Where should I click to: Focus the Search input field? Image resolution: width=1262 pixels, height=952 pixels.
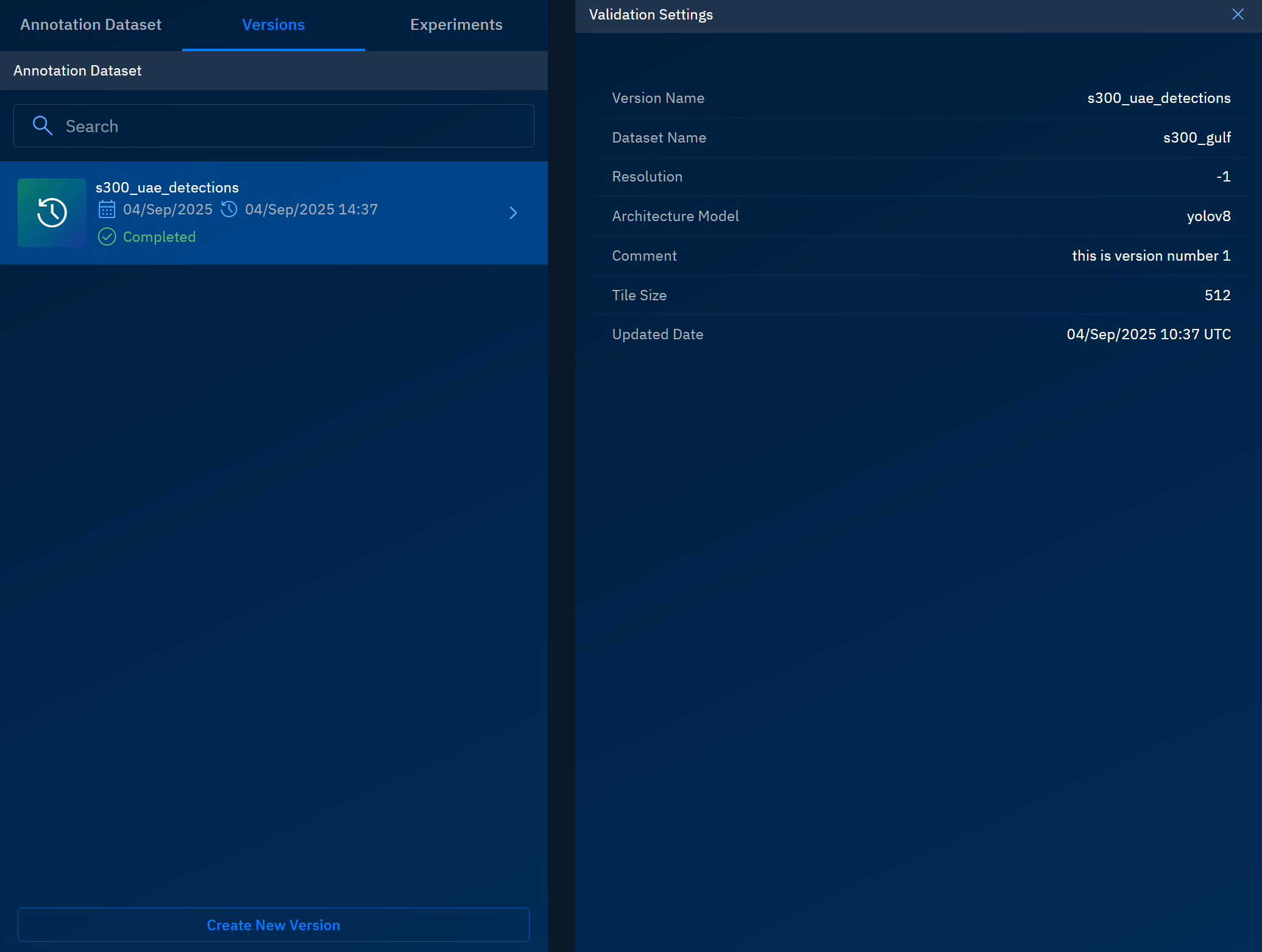292,126
